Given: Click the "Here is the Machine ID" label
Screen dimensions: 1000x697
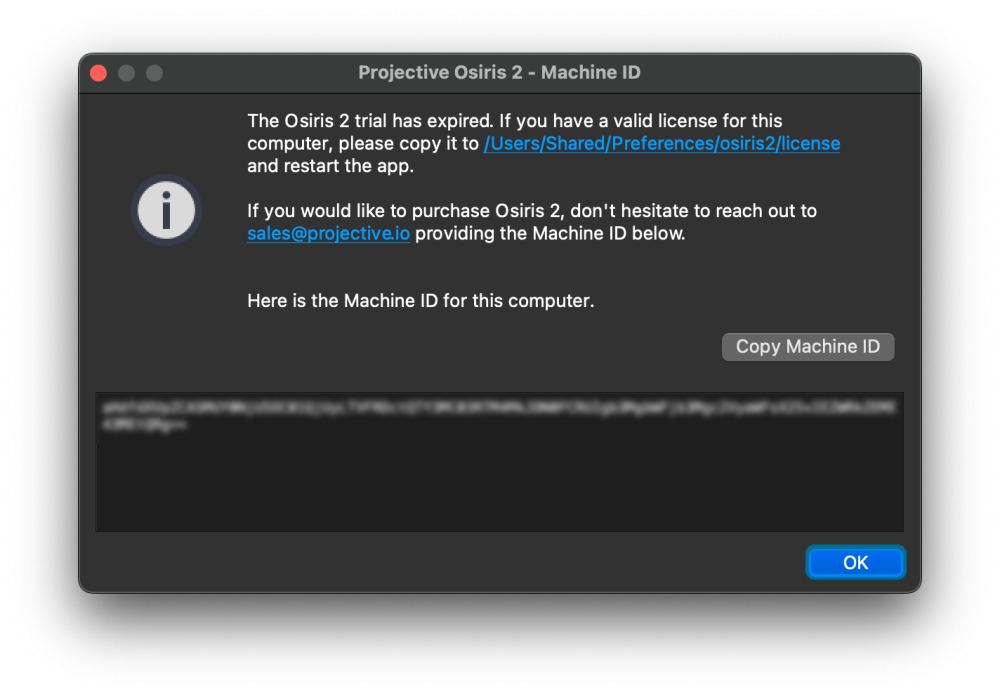Looking at the screenshot, I should point(420,300).
